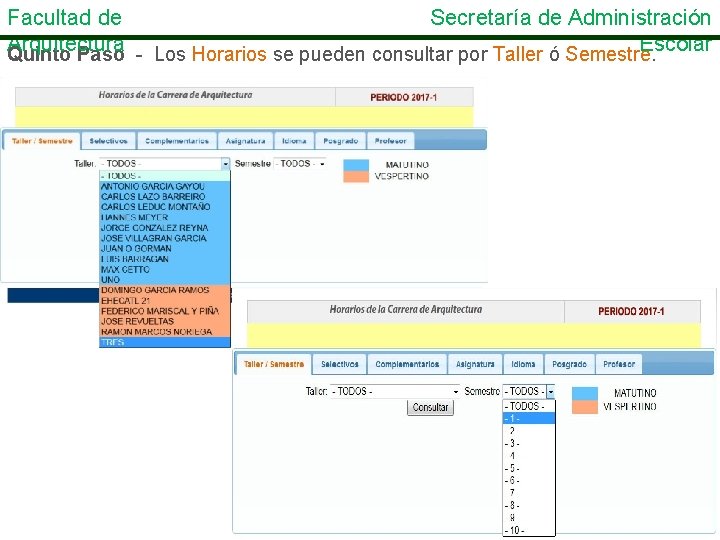Switch to Profesor tab in upper panel

point(390,141)
